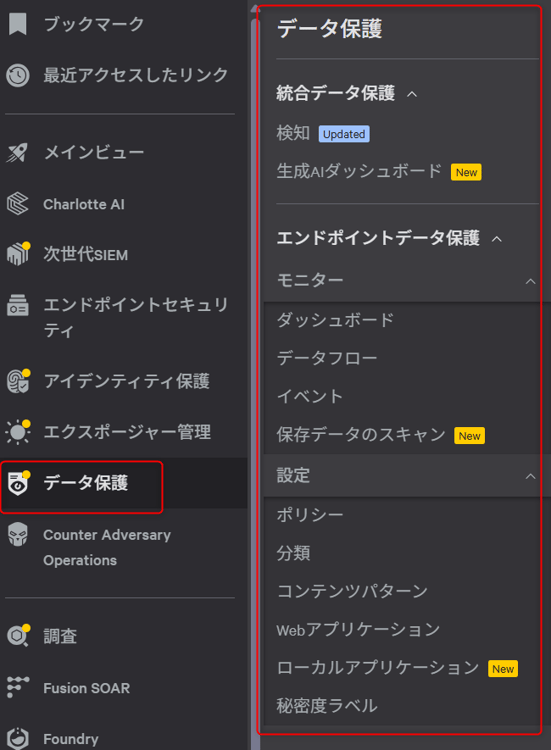
Task: Click the 統合データ保護 heading
Action: click(x=335, y=93)
